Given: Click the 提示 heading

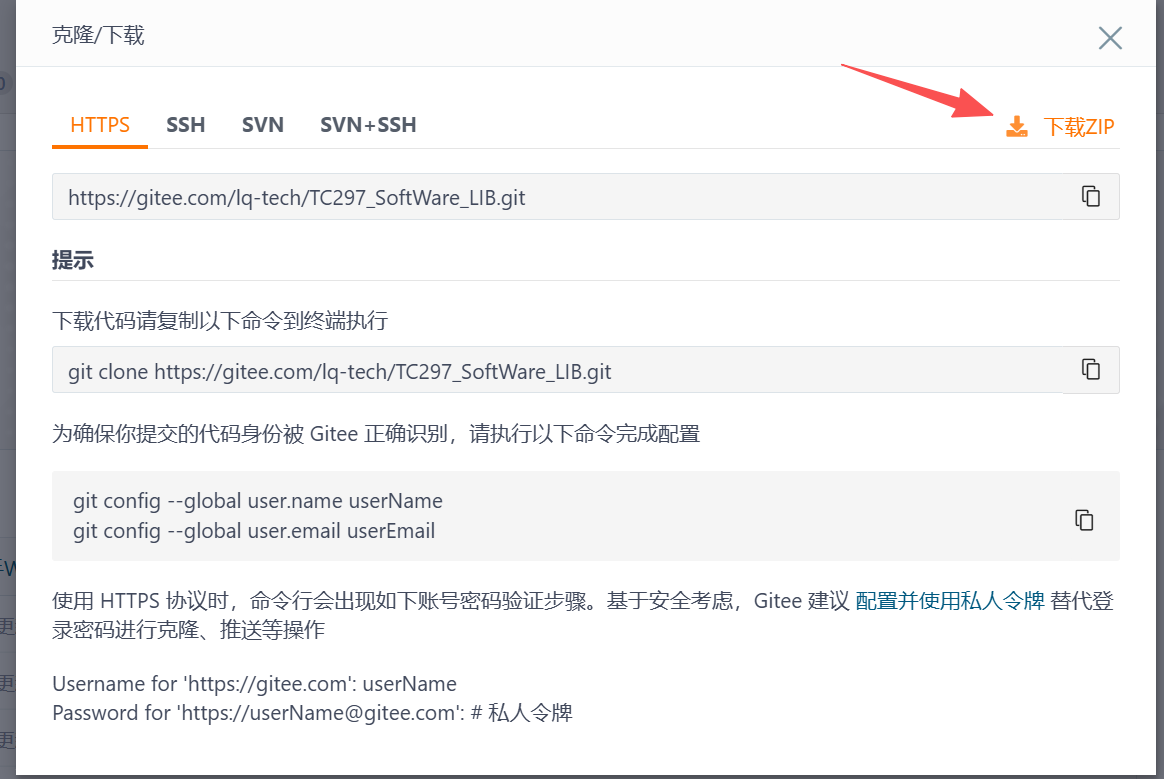Looking at the screenshot, I should [73, 260].
